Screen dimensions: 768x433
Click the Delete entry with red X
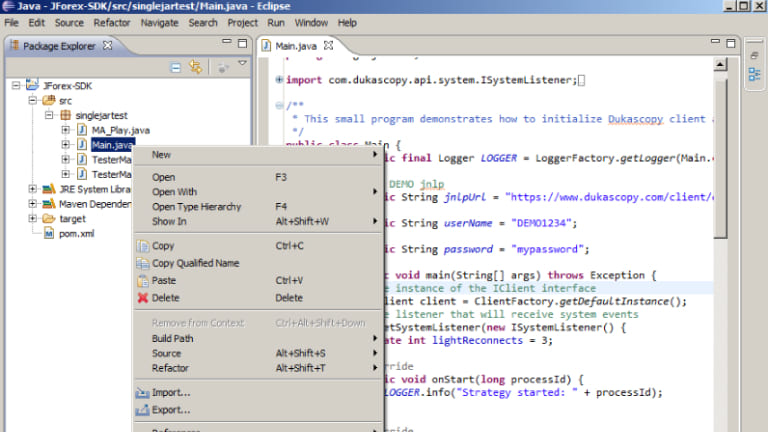tap(165, 298)
